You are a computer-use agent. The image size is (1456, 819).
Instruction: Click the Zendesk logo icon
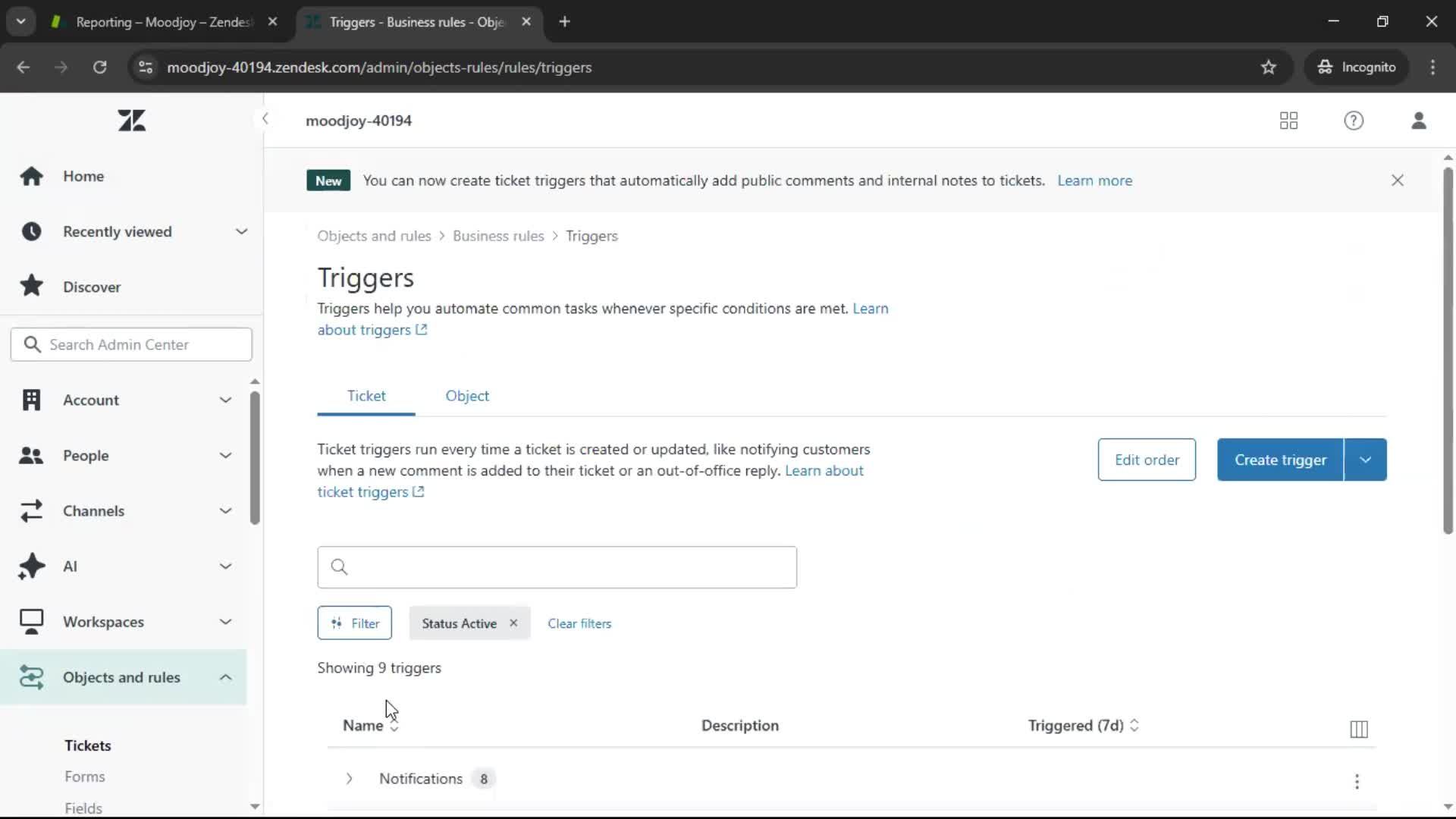click(131, 121)
